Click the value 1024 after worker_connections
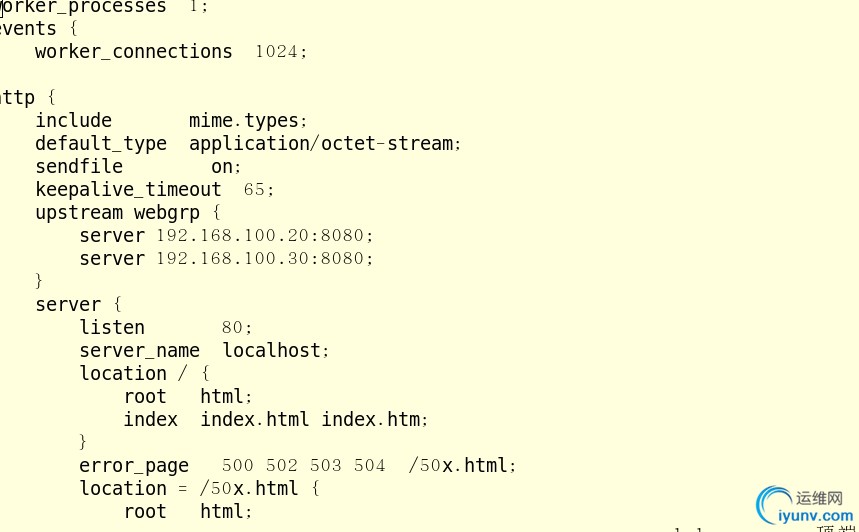The image size is (859, 532). point(277,52)
